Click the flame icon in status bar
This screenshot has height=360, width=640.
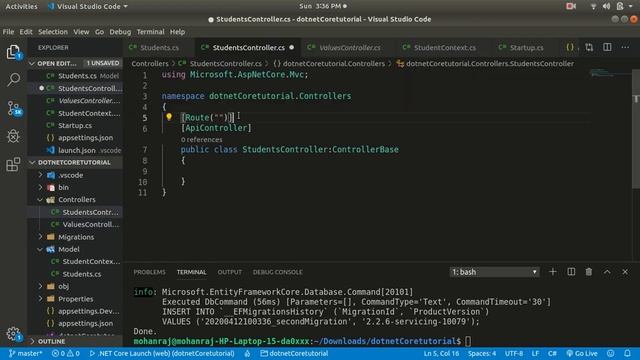point(247,353)
